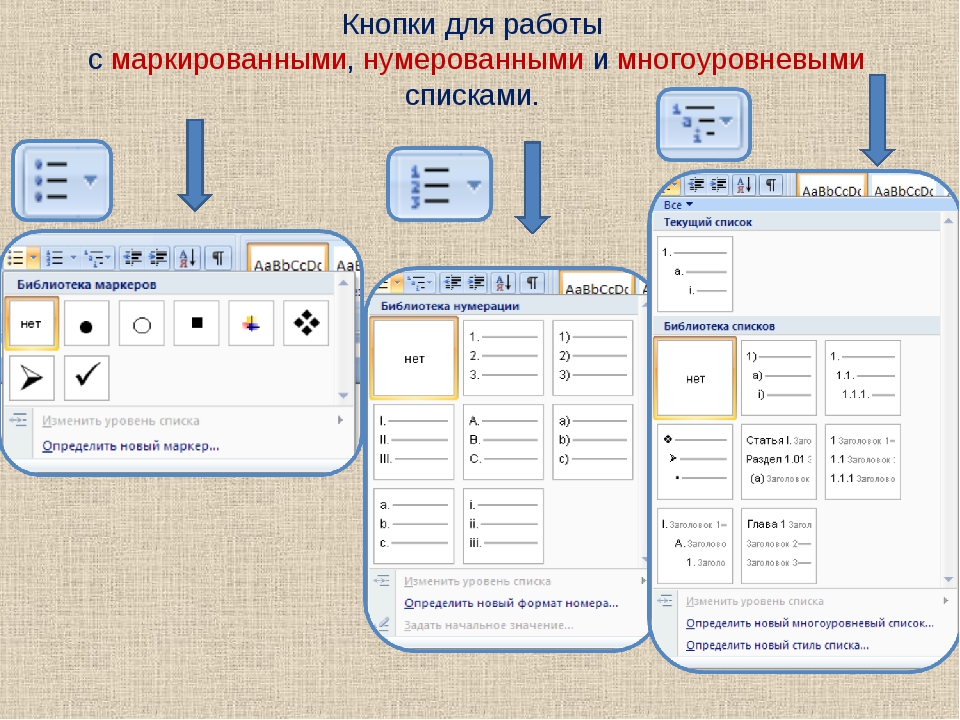Click 'Определить новый формат номера...'
The image size is (960, 720).
pos(511,603)
